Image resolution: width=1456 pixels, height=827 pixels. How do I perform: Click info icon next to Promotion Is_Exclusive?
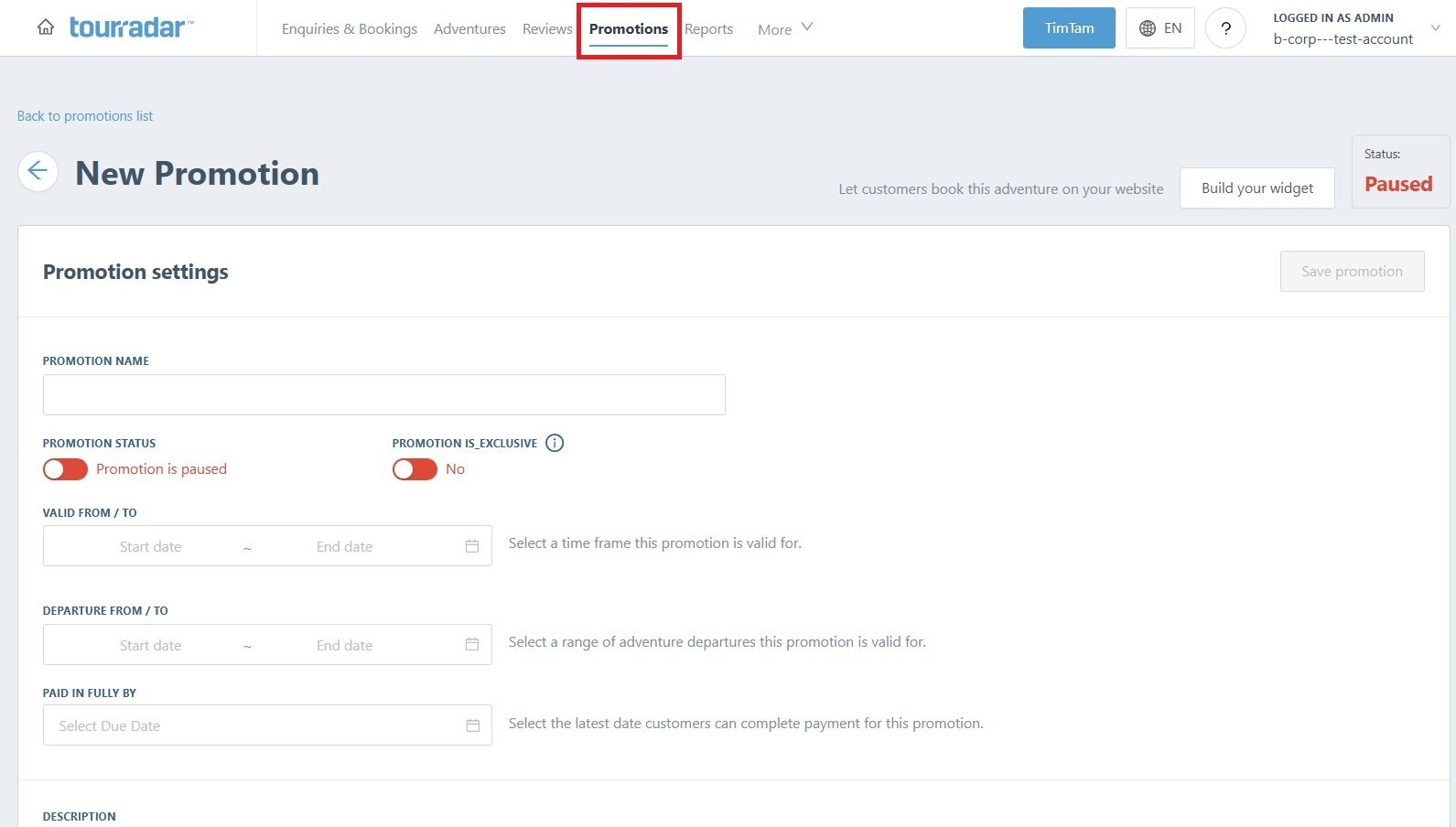tap(555, 443)
